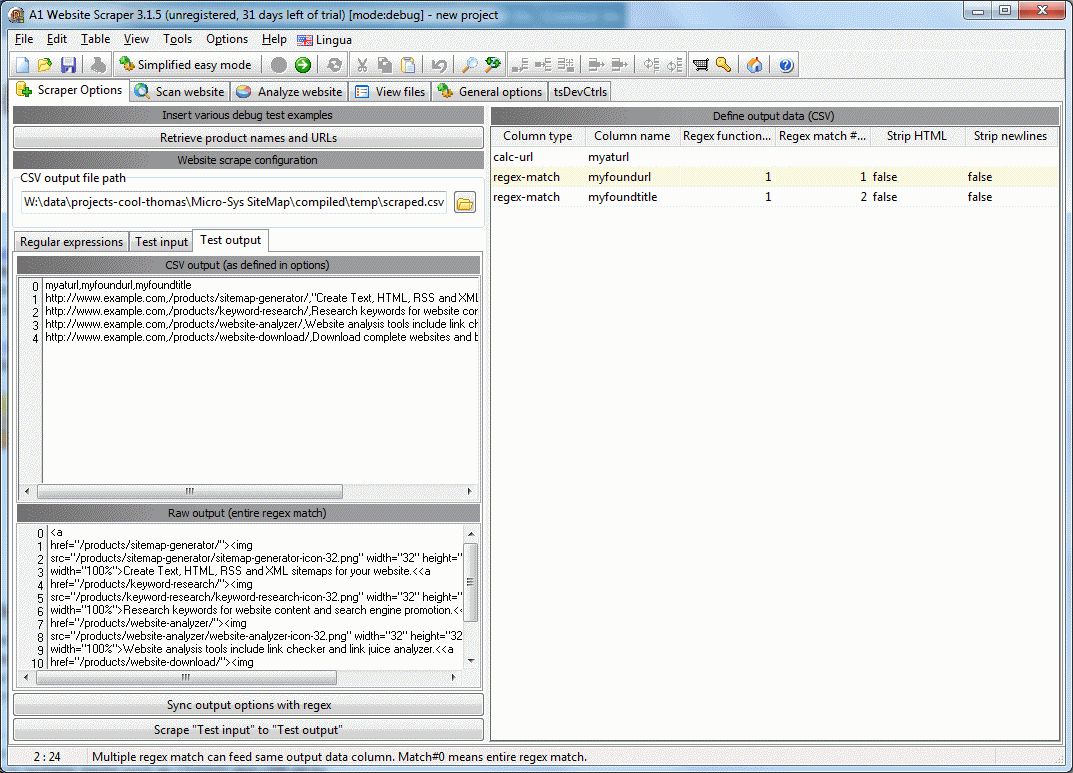
Task: Click the Column name header
Action: coord(632,136)
